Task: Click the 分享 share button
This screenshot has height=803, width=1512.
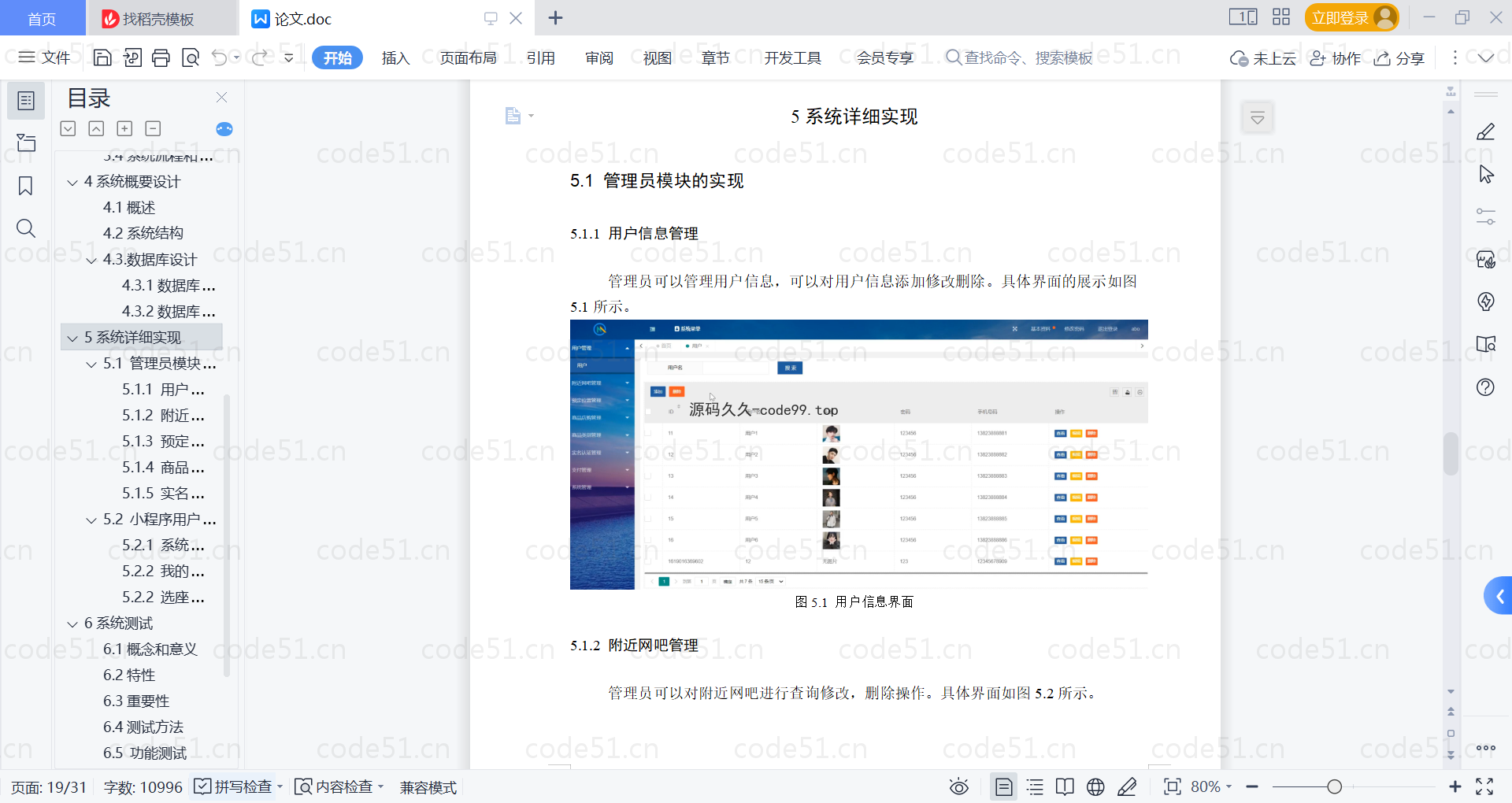Action: [1399, 58]
